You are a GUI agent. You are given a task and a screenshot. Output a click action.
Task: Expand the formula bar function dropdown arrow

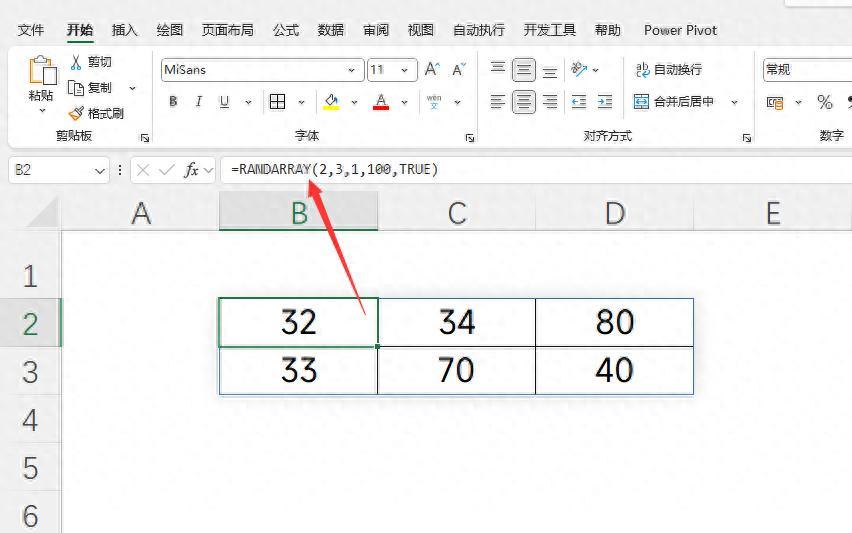tap(209, 171)
